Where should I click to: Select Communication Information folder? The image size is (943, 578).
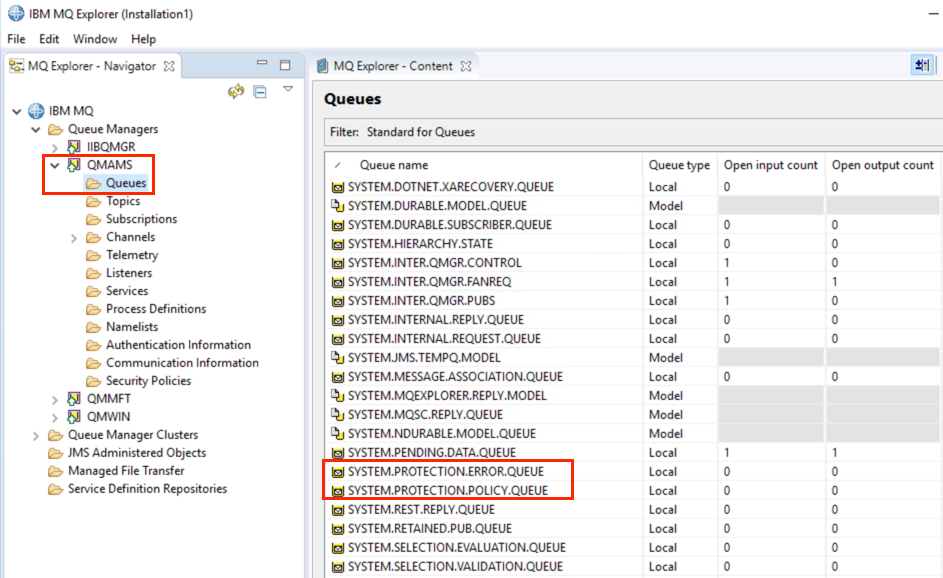(x=183, y=363)
